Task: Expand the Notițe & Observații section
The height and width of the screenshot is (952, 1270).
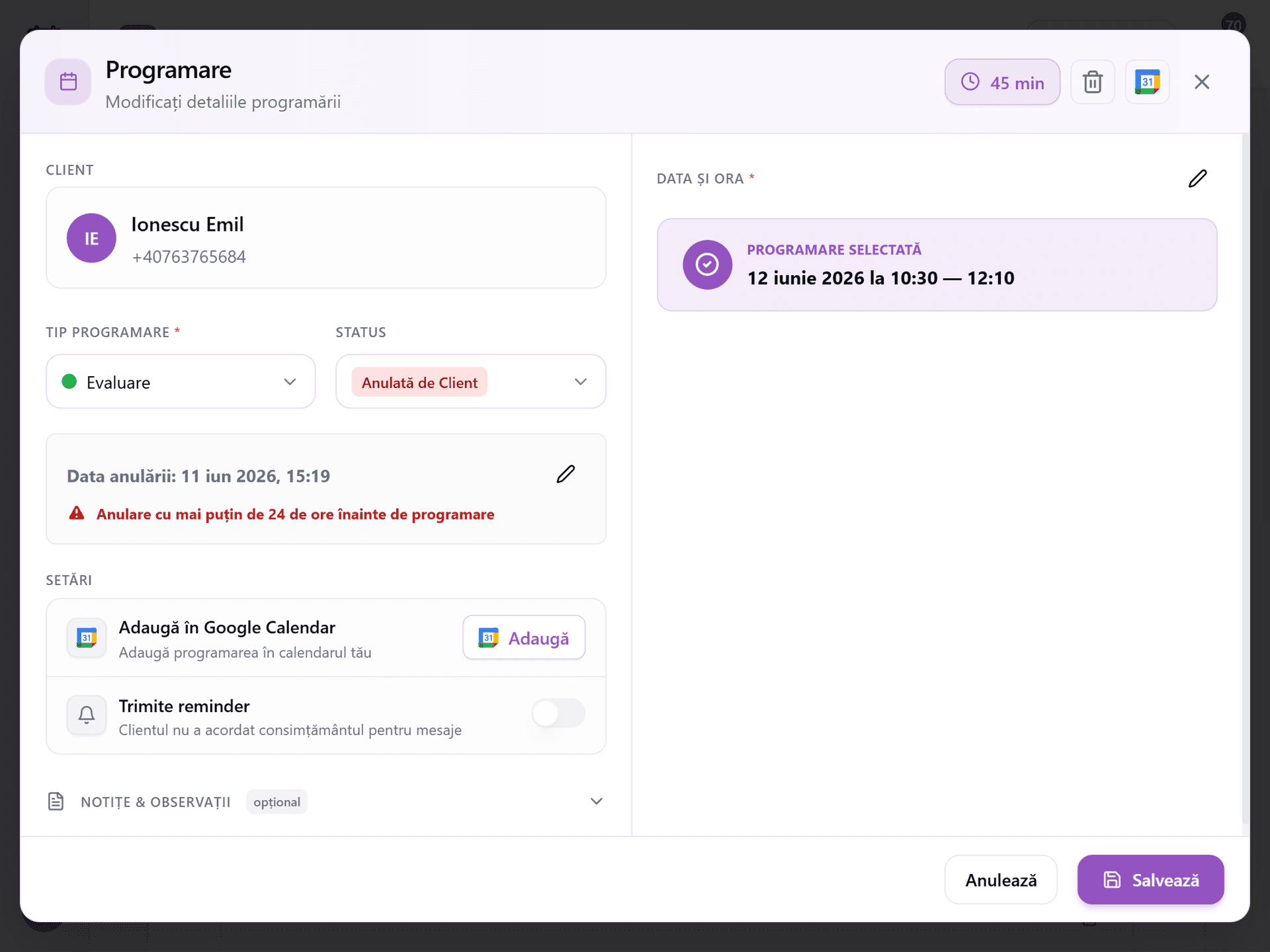Action: [x=325, y=801]
